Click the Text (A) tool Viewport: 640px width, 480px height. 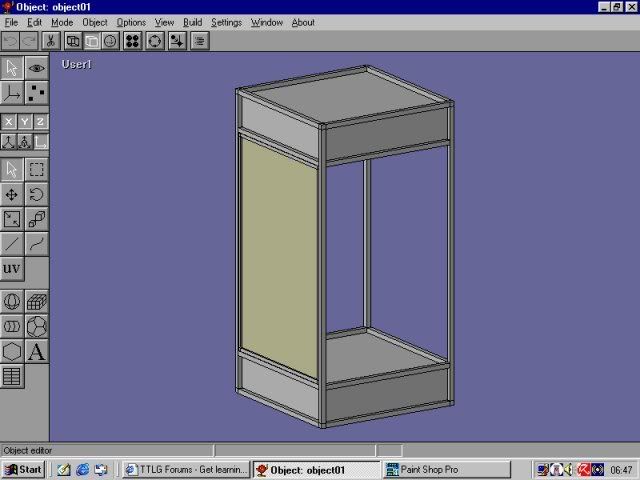[x=36, y=352]
